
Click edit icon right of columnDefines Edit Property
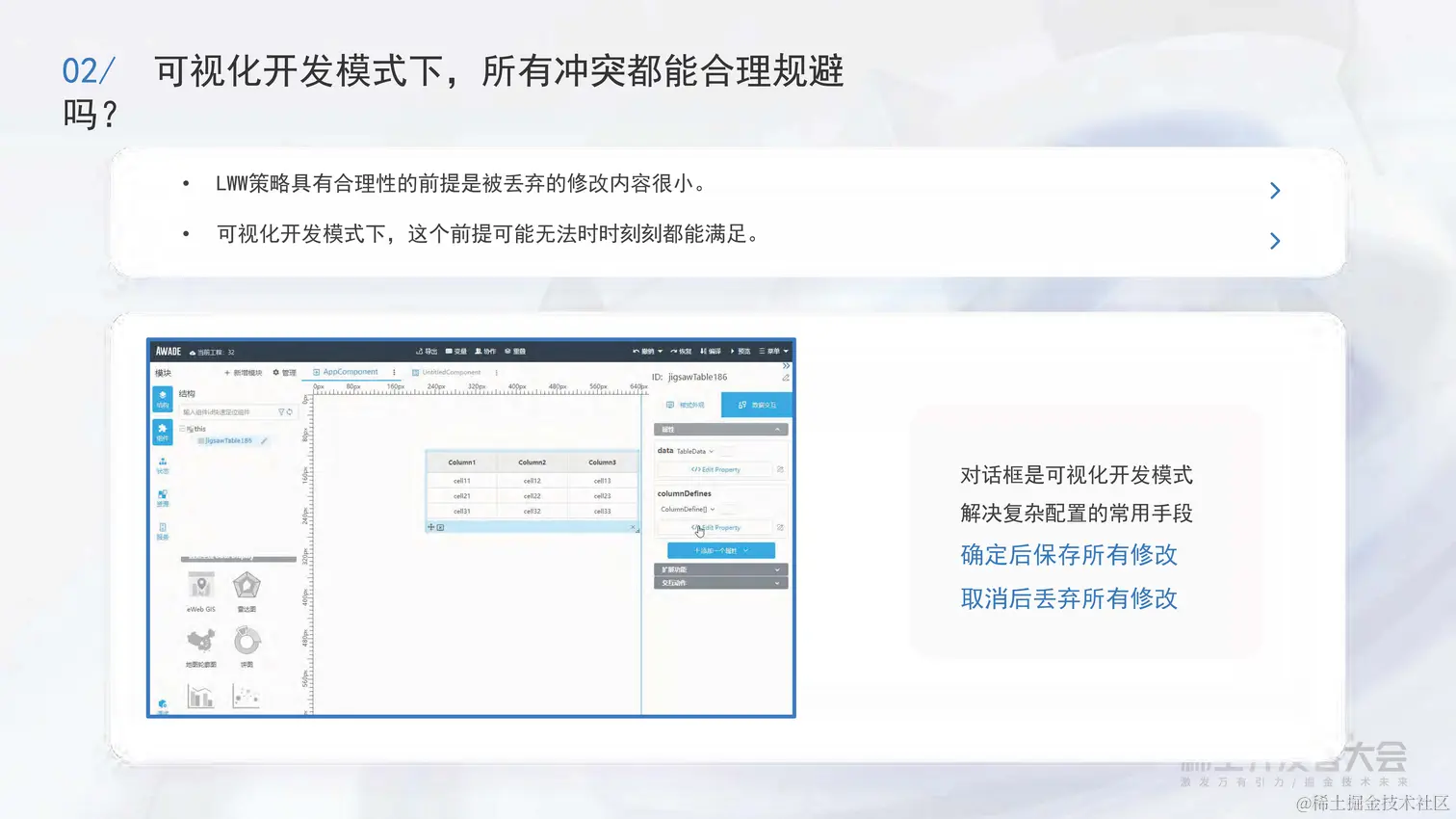tap(780, 528)
